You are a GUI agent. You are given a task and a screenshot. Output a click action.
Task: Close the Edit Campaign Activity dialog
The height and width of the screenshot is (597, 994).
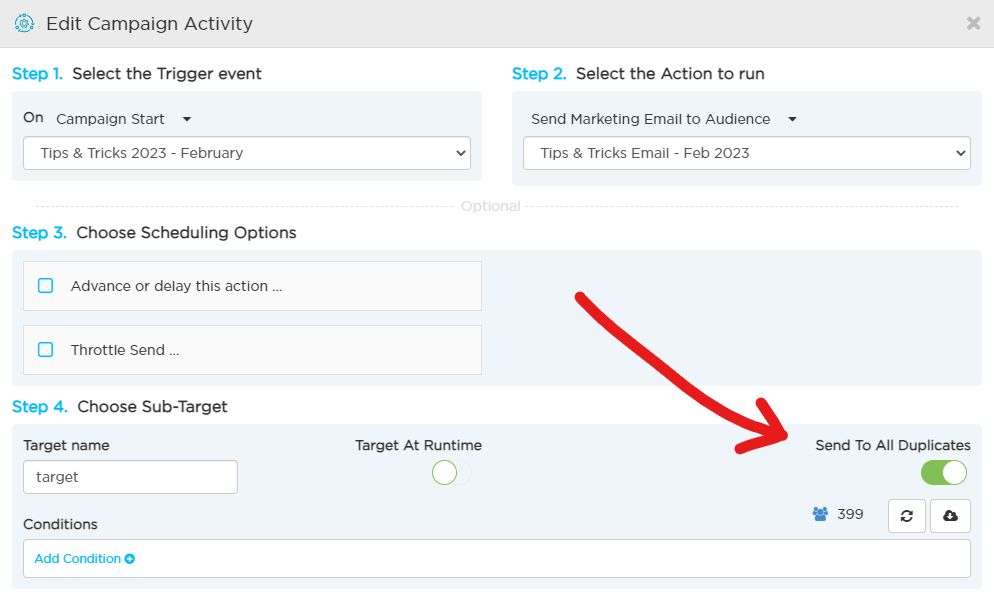973,23
